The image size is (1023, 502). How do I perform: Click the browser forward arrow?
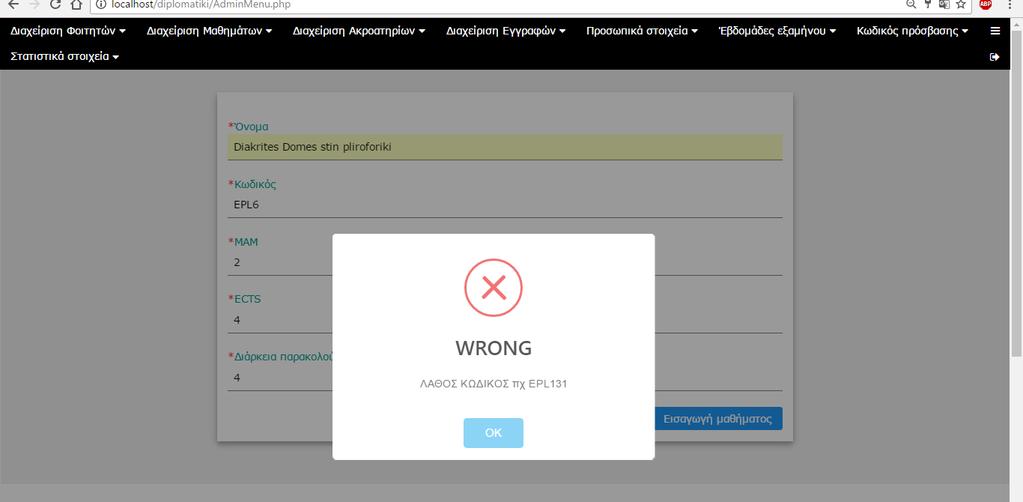[x=35, y=4]
